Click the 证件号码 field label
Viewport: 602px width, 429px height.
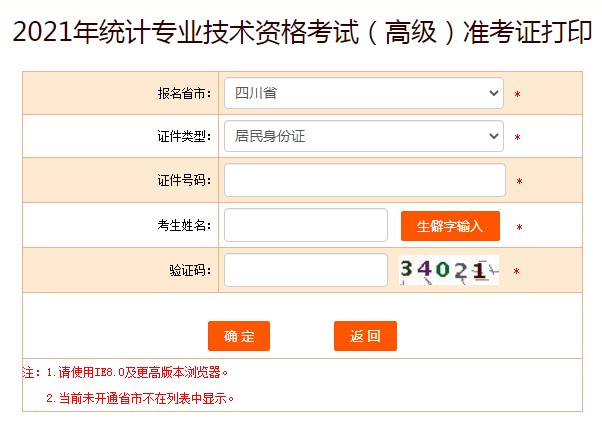184,180
